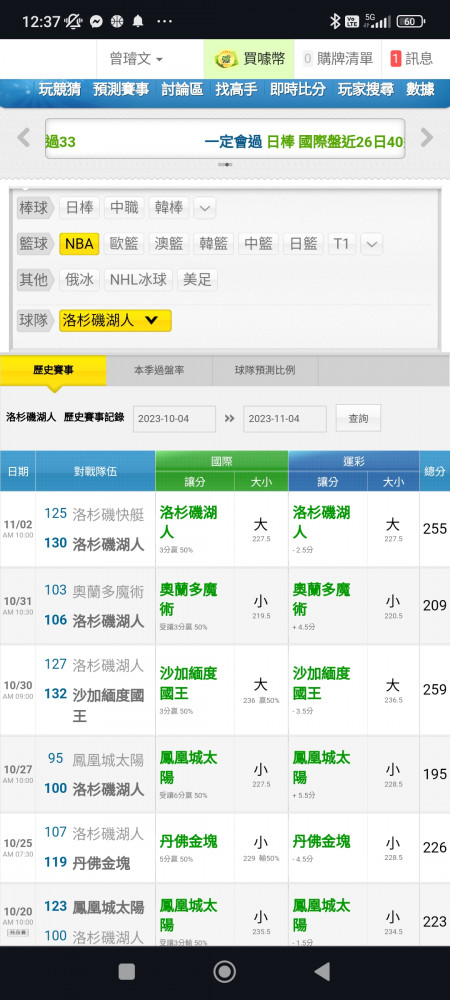This screenshot has width=450, height=1000.
Task: Expand more basketball leagues chevron
Action: point(372,244)
